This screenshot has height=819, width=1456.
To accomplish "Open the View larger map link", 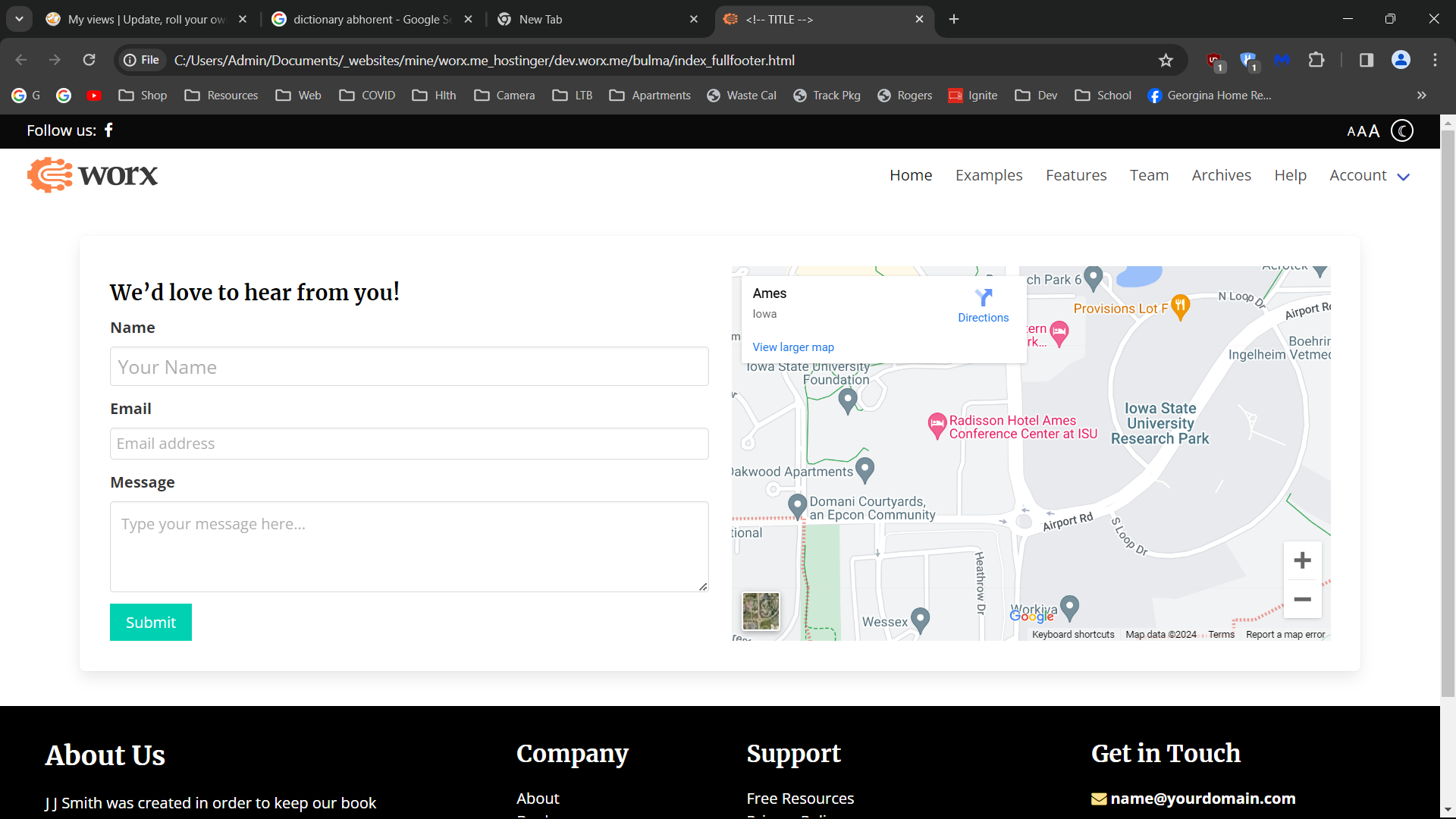I will tap(792, 347).
